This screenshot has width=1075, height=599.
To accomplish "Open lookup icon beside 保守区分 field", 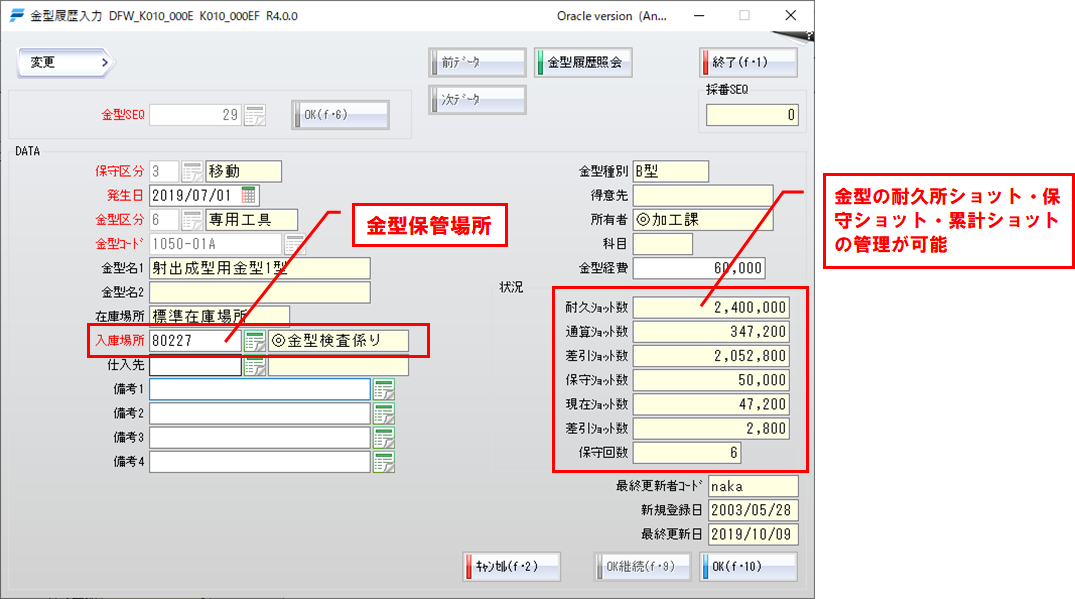I will click(x=192, y=171).
